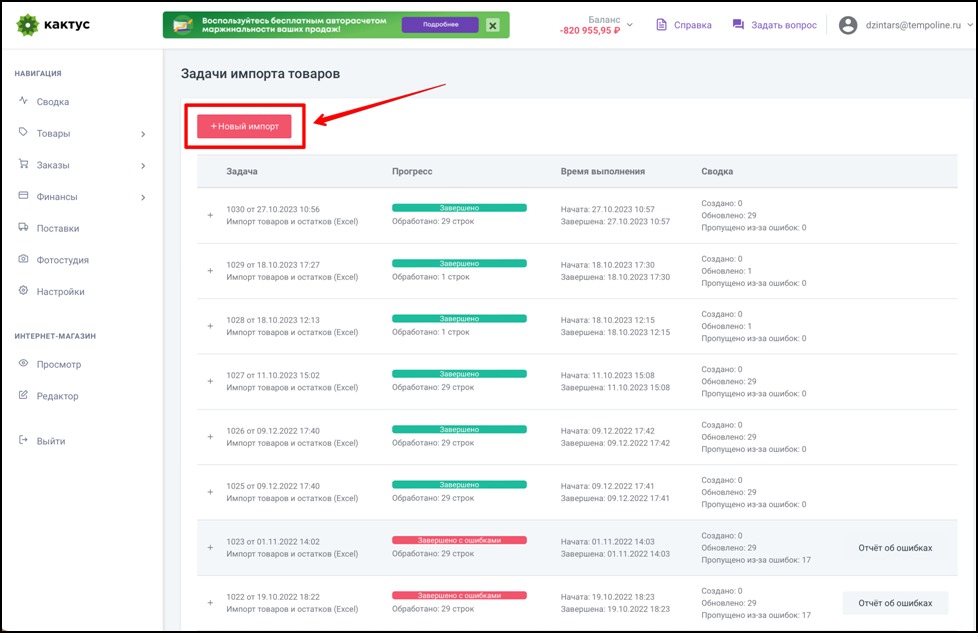Click the Подробнее button in banner
Screen dimensions: 978x633
click(440, 25)
